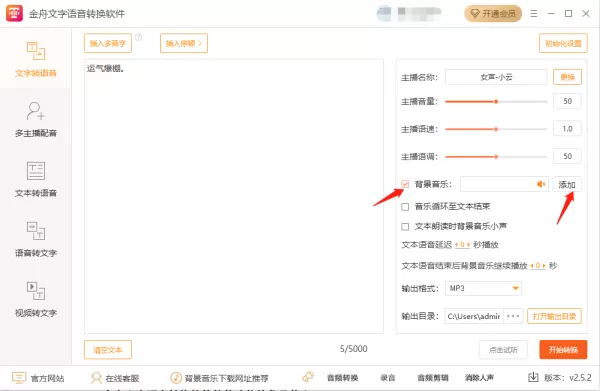Open the 在线客服 link
Viewport: 600px width, 391px height.
click(122, 378)
